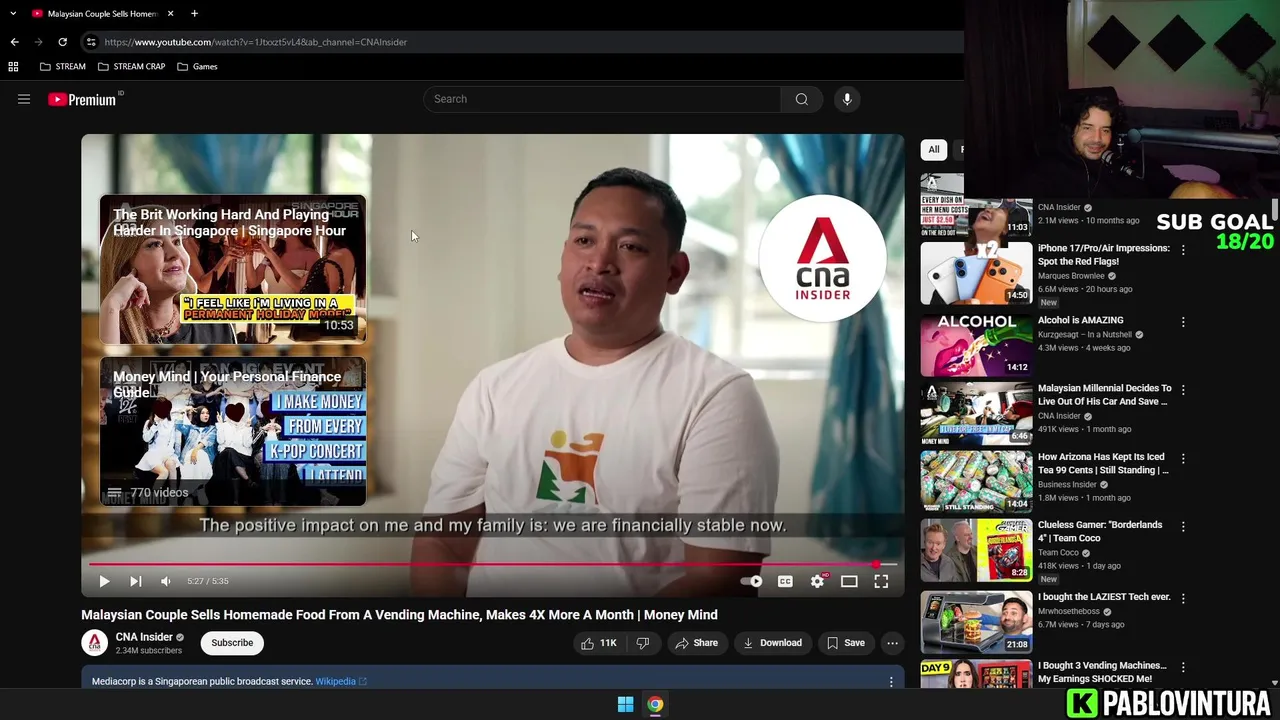Open the YouTube hamburger guide menu
Screen dimensions: 1280x720
click(24, 99)
